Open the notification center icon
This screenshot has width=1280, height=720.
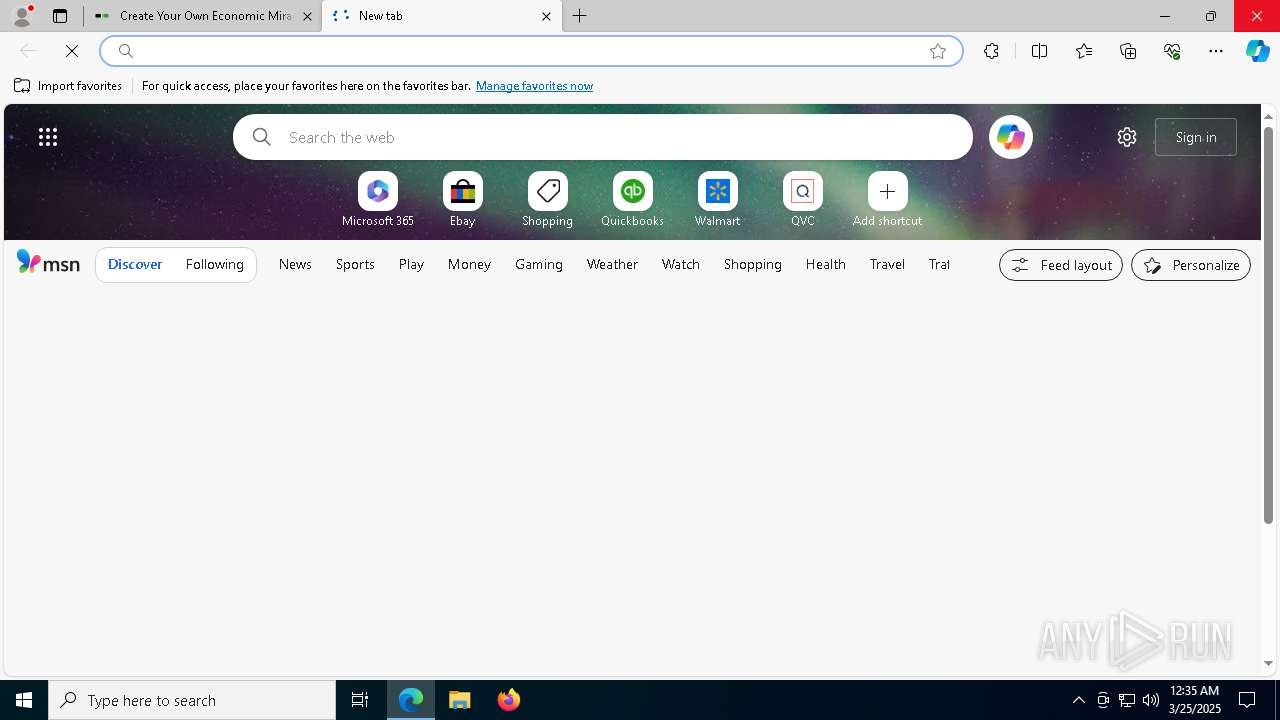tap(1247, 700)
